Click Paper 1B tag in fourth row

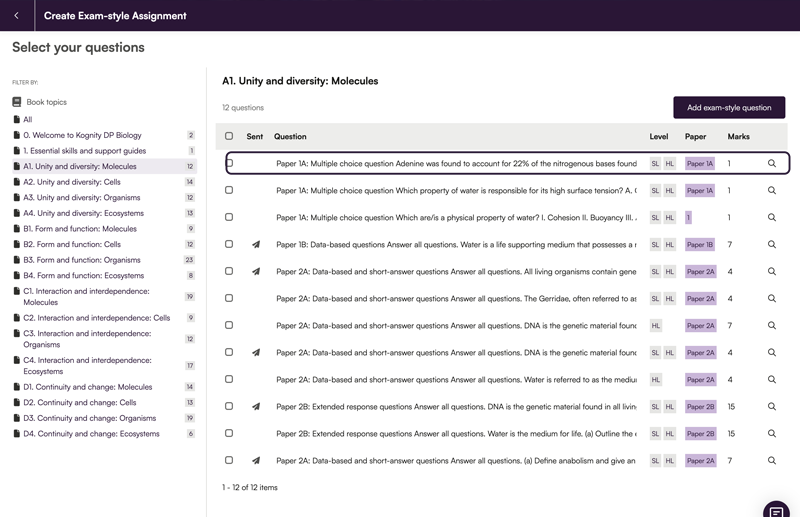tap(699, 244)
